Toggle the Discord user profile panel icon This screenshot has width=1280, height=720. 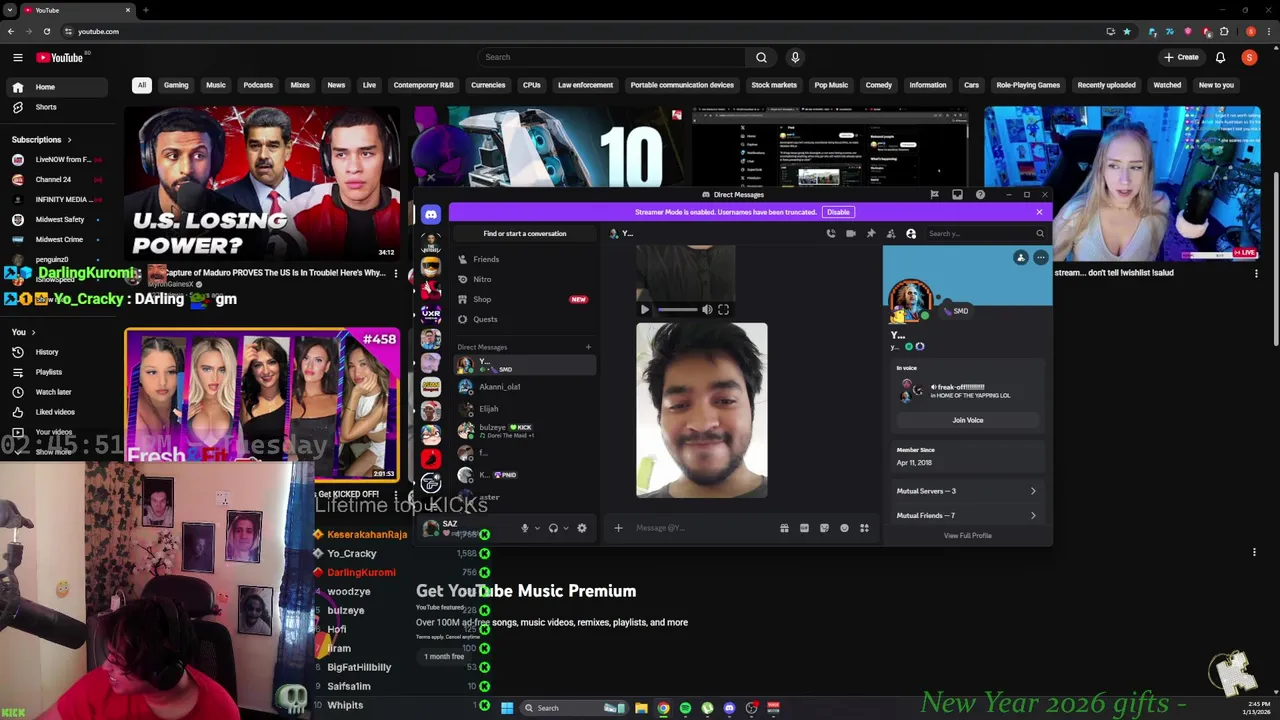pyautogui.click(x=911, y=233)
